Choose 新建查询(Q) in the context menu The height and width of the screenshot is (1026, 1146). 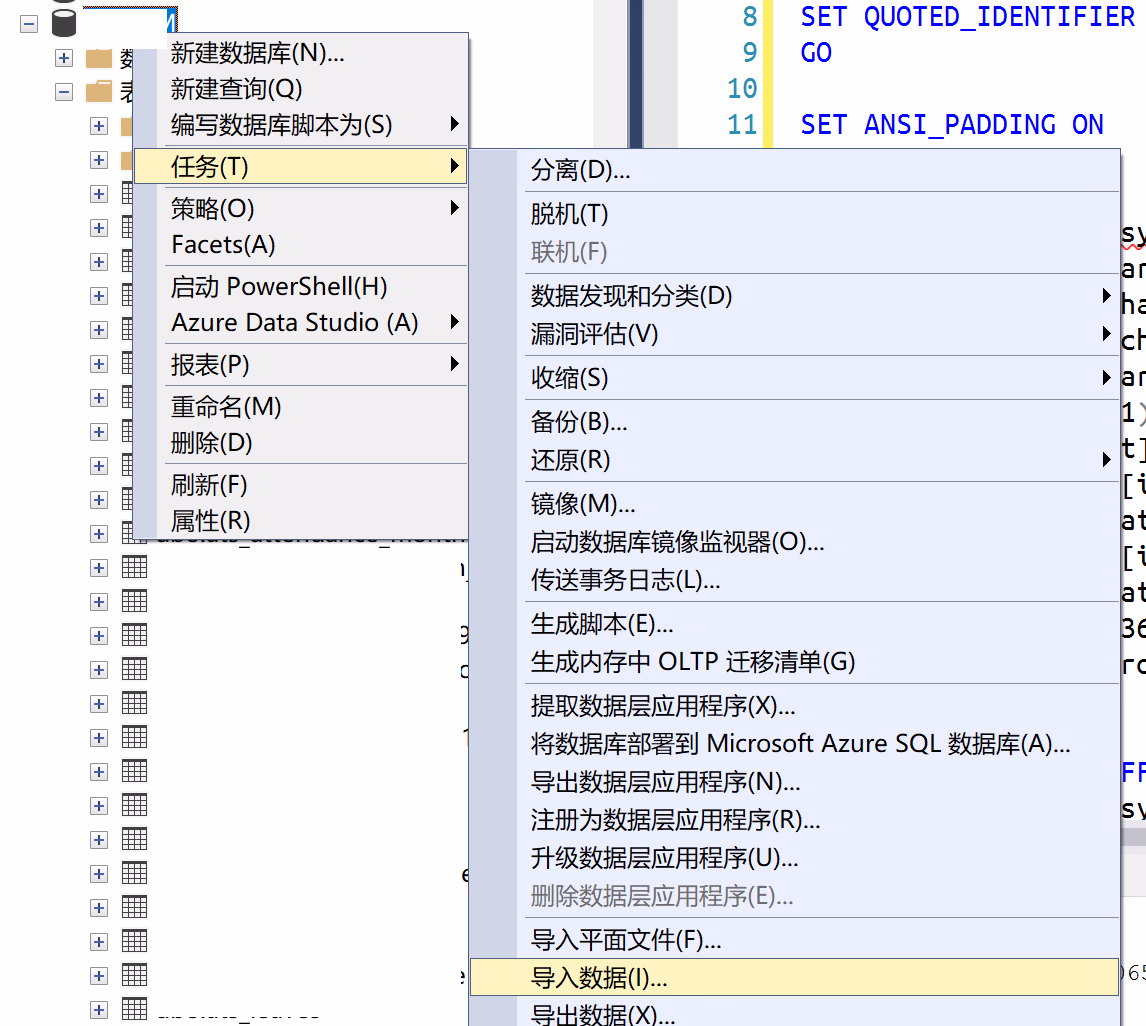pyautogui.click(x=236, y=89)
